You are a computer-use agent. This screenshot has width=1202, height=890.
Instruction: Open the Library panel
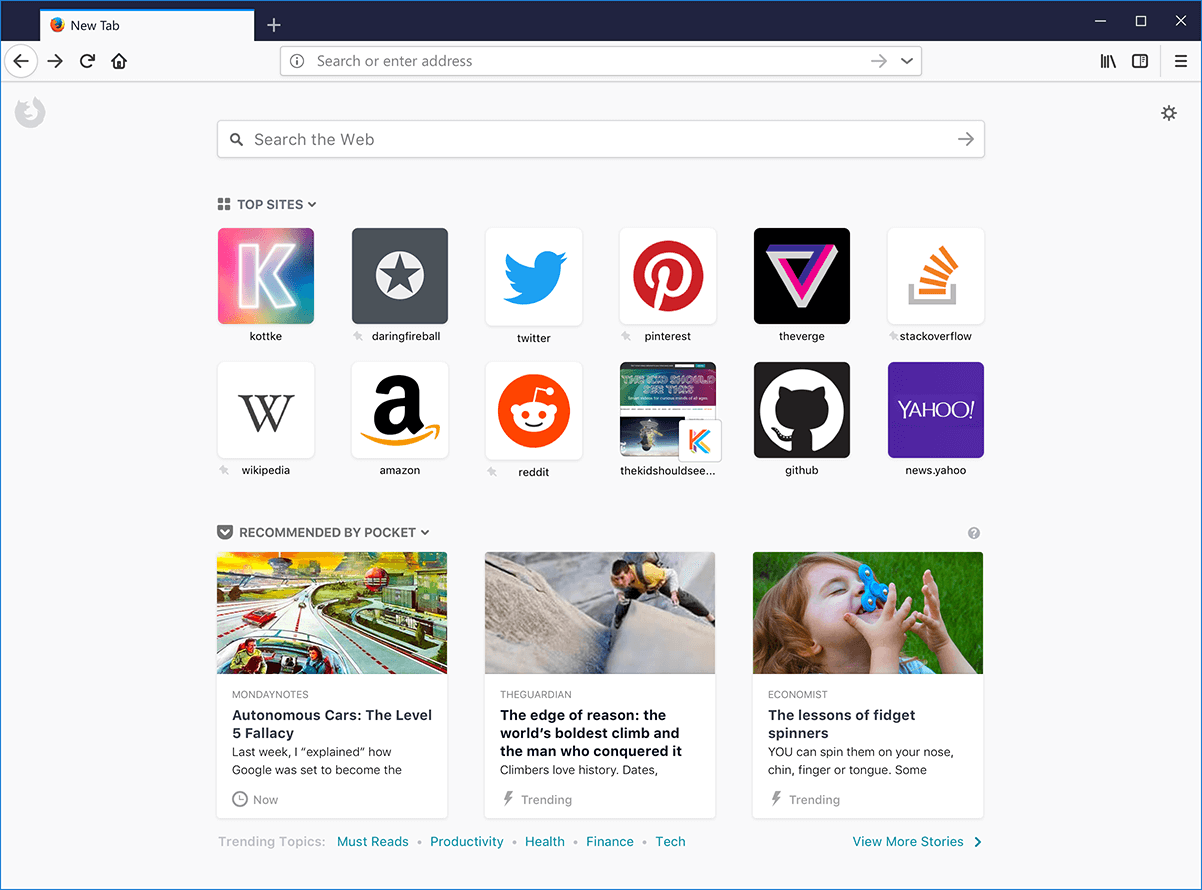[1108, 61]
